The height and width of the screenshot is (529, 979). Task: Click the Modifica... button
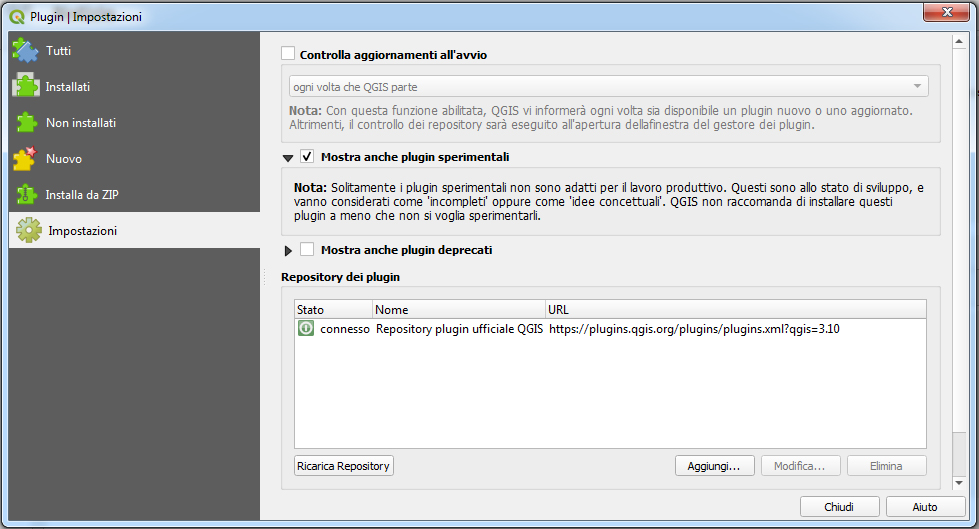click(x=800, y=466)
